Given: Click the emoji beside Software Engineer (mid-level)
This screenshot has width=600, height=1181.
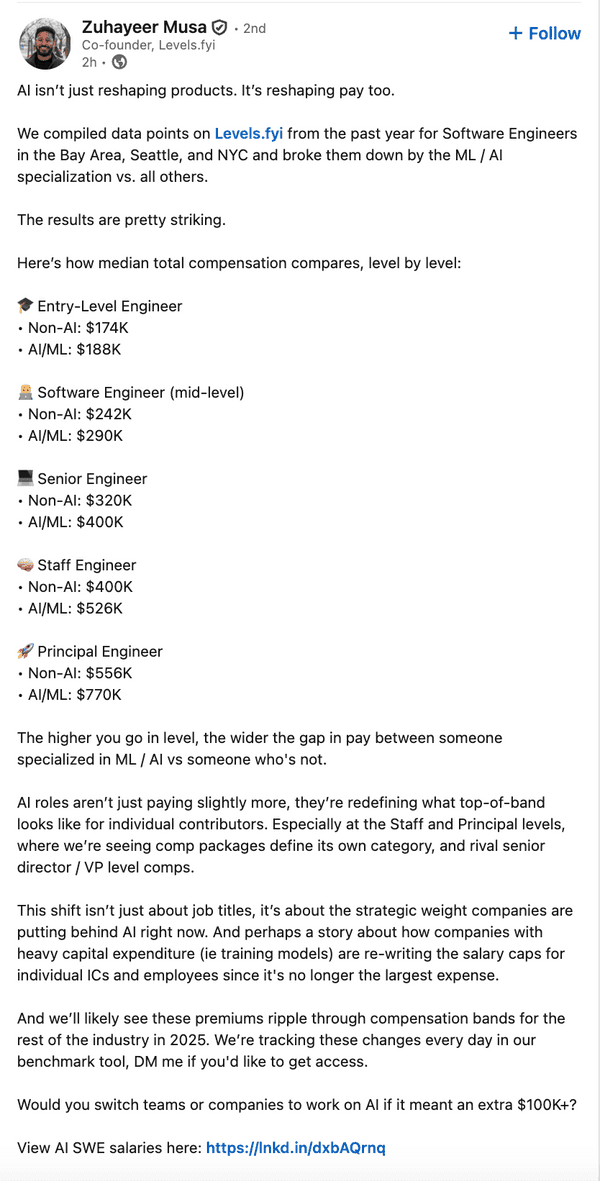Looking at the screenshot, I should (25, 392).
